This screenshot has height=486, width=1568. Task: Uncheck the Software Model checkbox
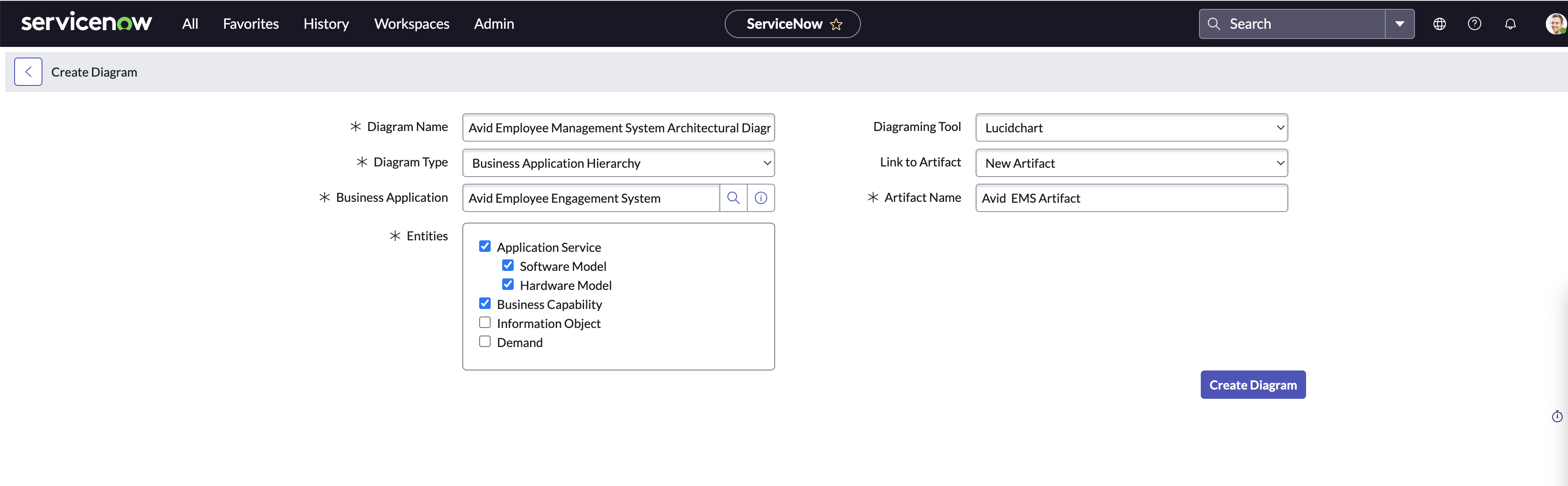tap(507, 265)
